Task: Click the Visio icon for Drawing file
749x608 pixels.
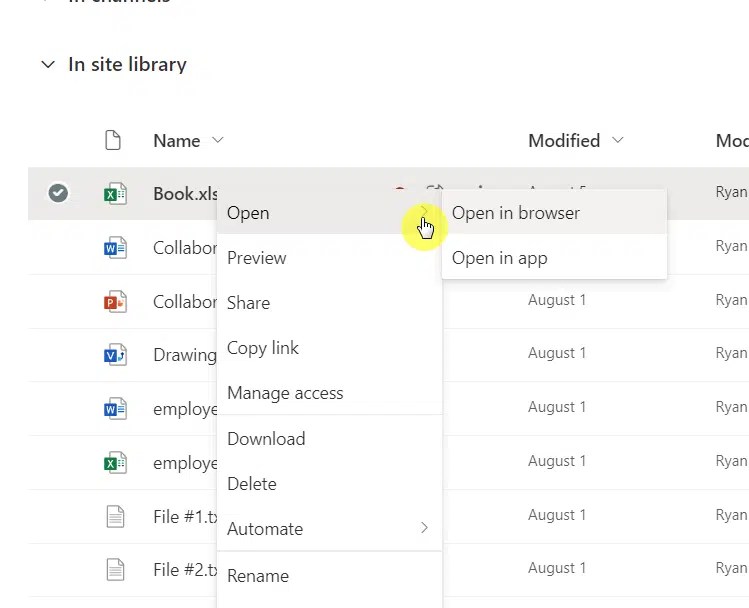Action: click(x=115, y=355)
